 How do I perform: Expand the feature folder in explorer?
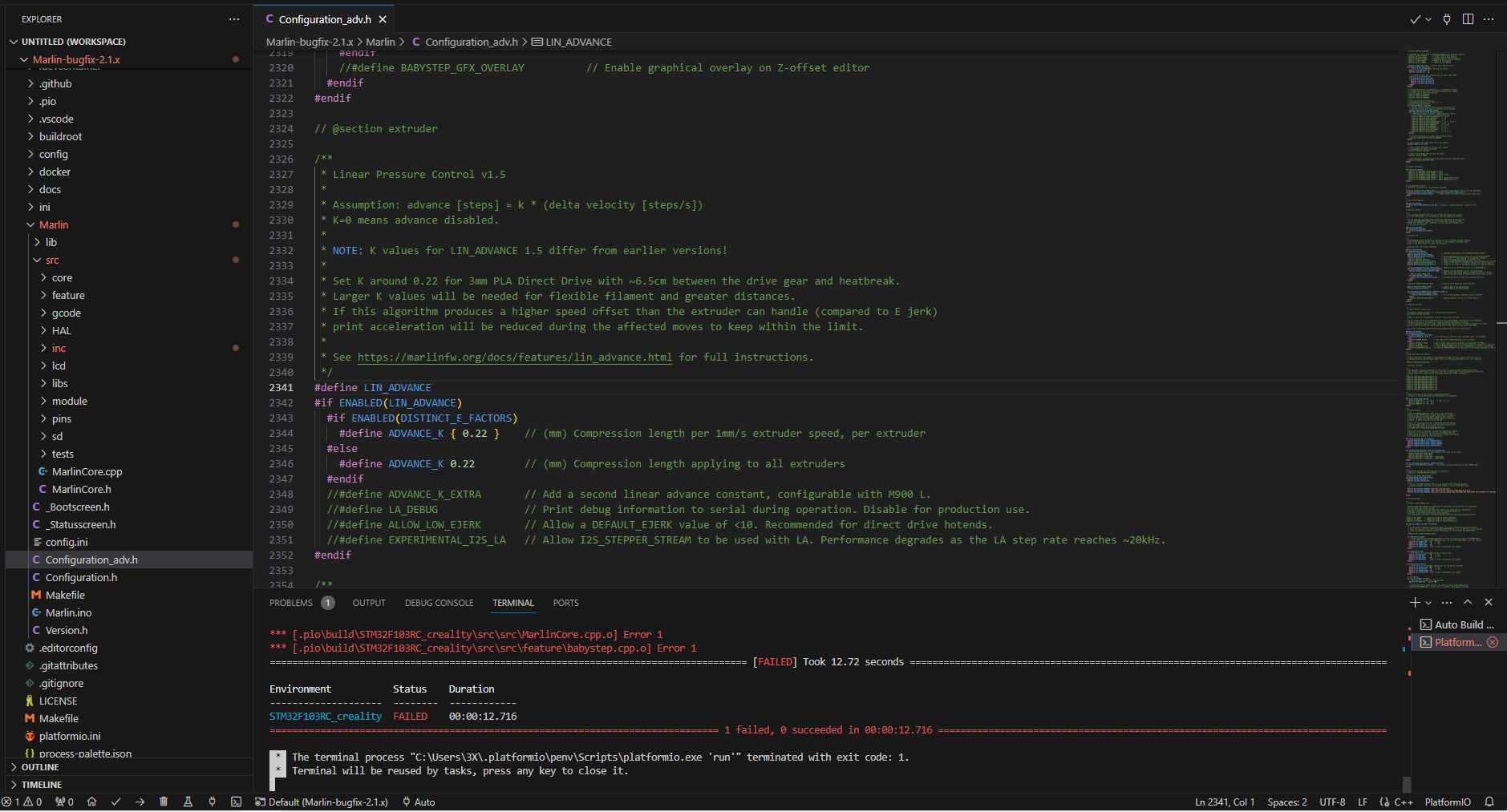68,295
